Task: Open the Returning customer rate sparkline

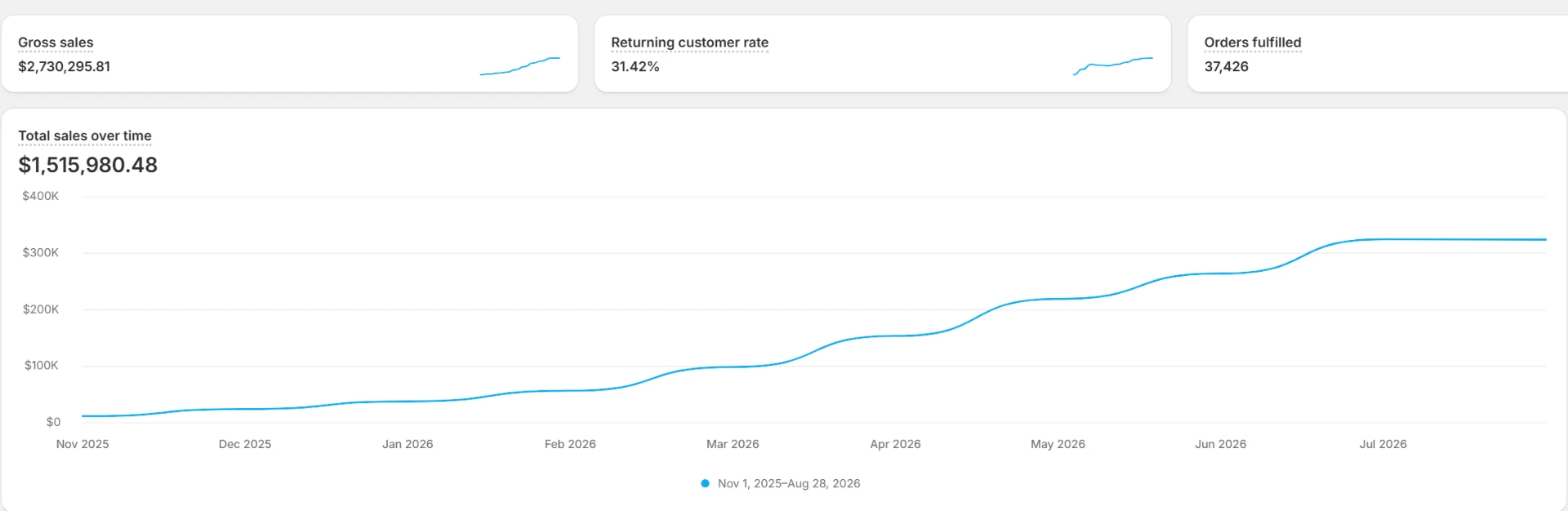Action: [x=1112, y=66]
